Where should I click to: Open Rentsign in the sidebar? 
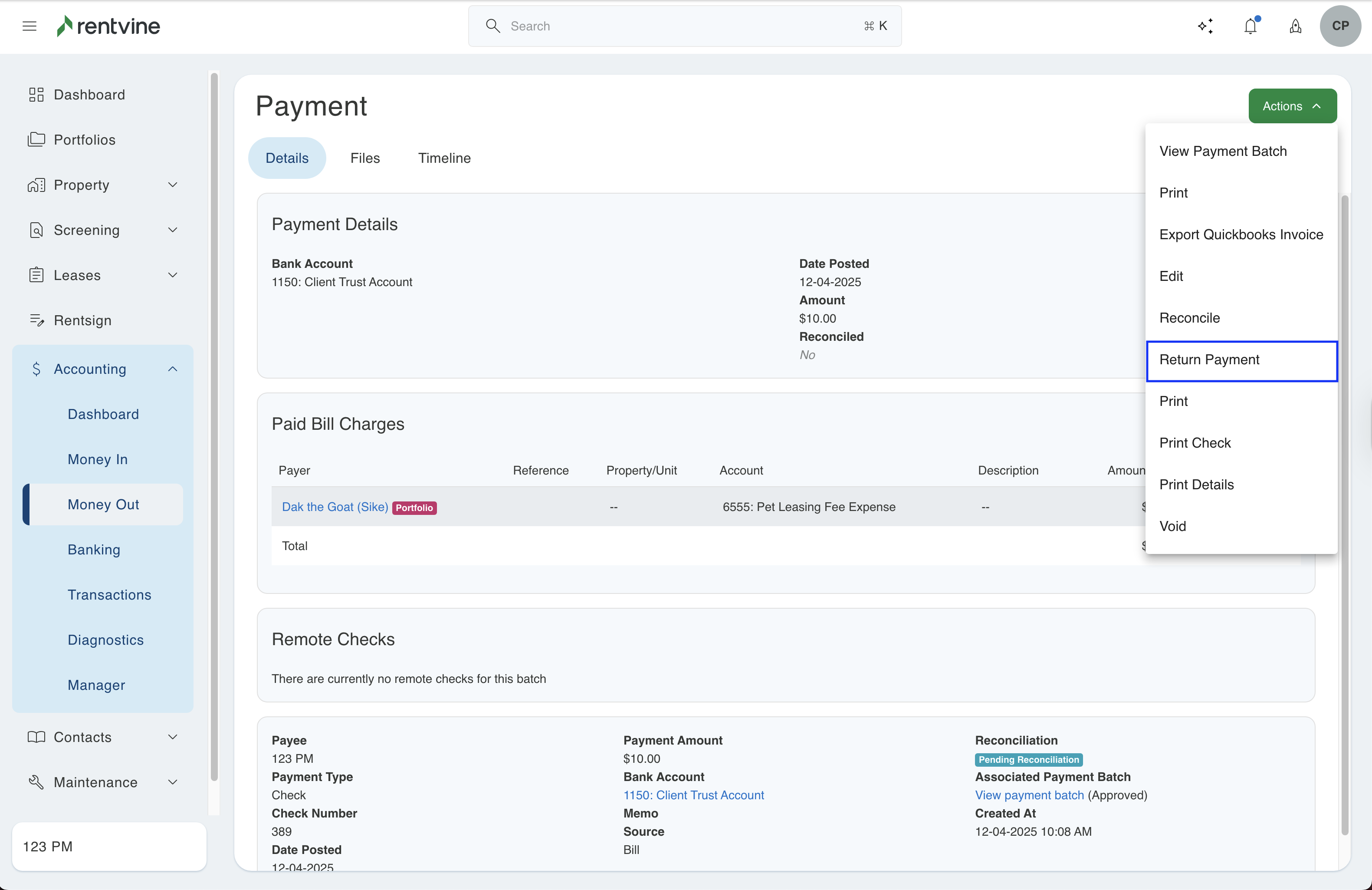(82, 320)
